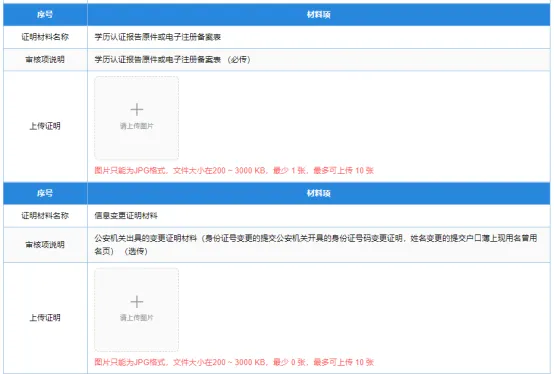Image resolution: width=554 pixels, height=375 pixels.
Task: Click the 序号 header above the 信息变更证明材料 section
Action: 45,193
